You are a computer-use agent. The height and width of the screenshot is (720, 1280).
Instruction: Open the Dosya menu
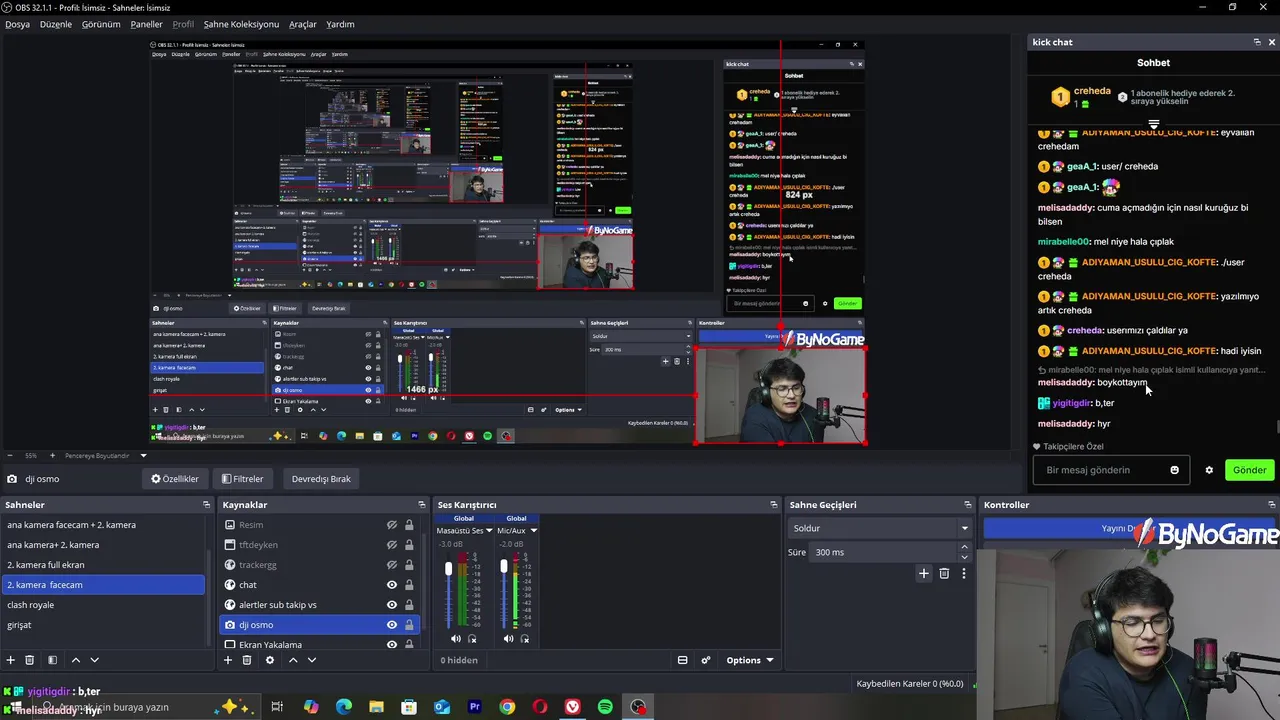(x=17, y=24)
